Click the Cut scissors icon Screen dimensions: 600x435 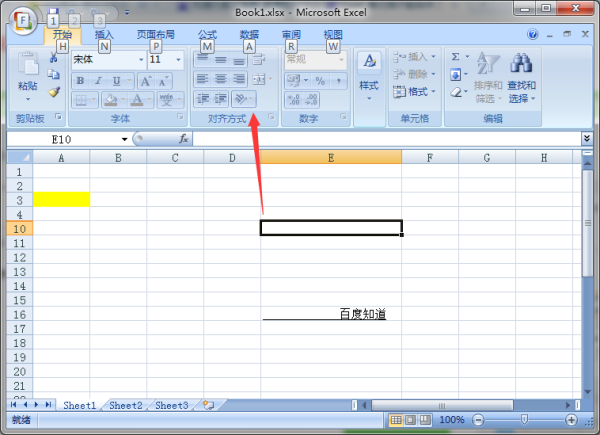(54, 58)
